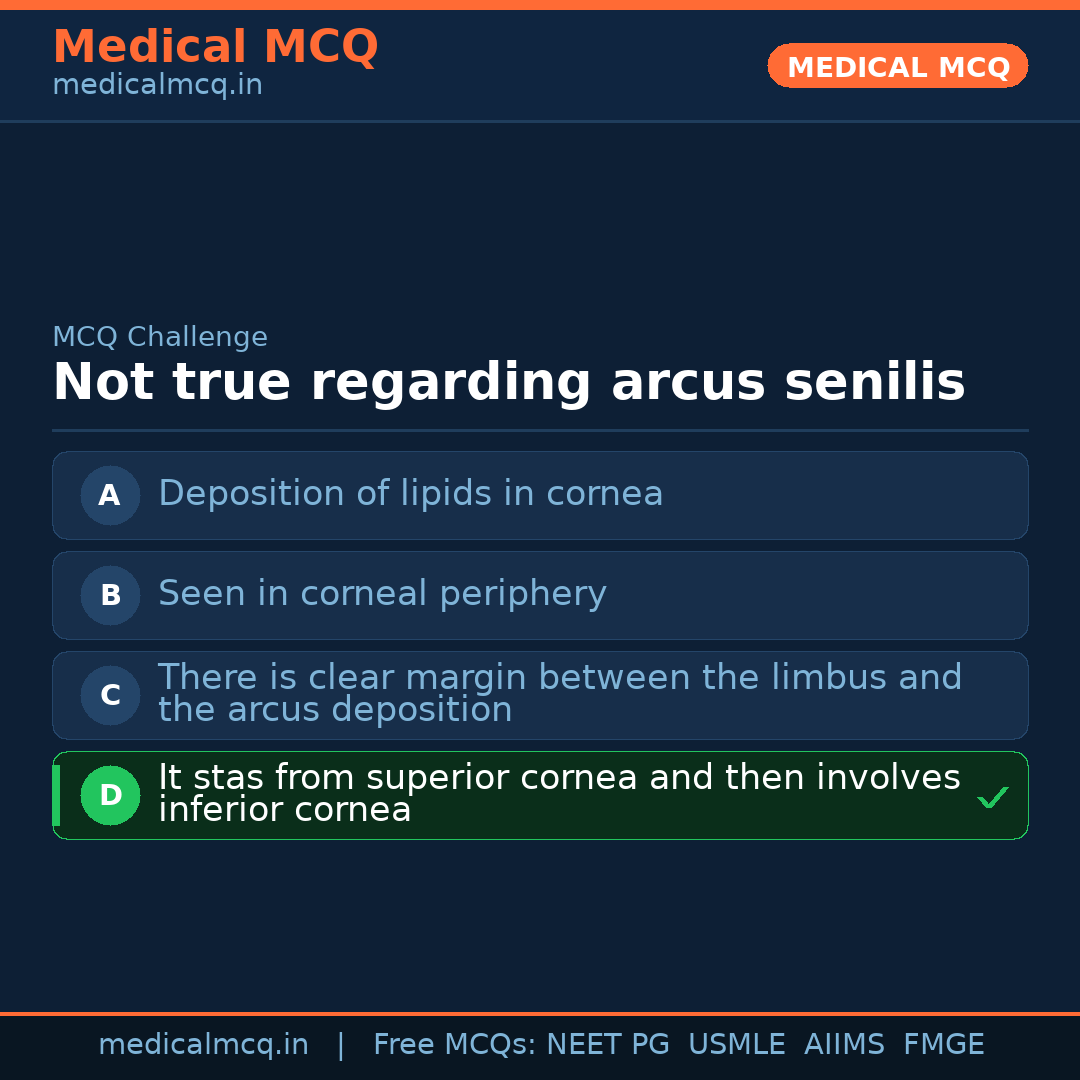Click the 'MCQ Challenge' label

pos(160,337)
